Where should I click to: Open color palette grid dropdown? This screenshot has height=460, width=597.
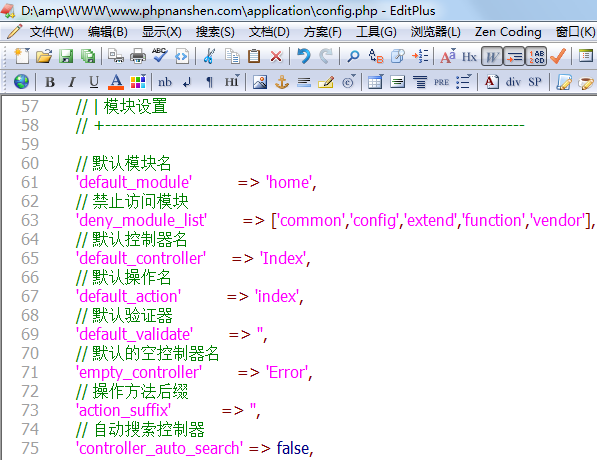pyautogui.click(x=138, y=81)
